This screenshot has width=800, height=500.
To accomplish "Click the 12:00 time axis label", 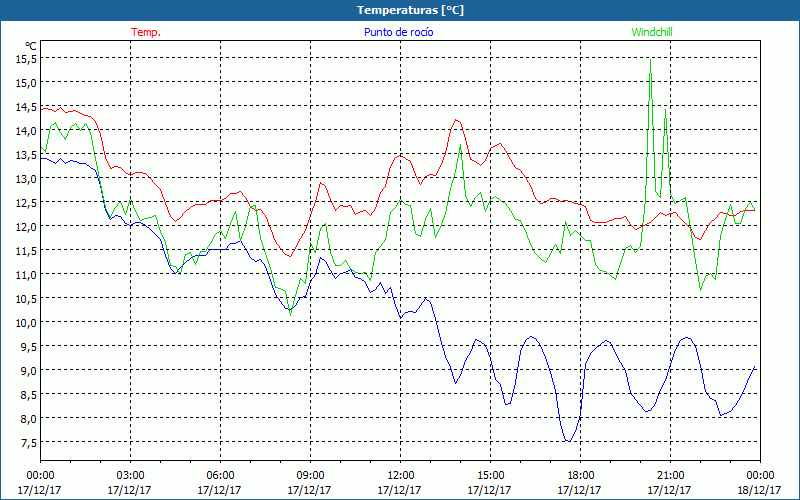I will click(x=401, y=476).
